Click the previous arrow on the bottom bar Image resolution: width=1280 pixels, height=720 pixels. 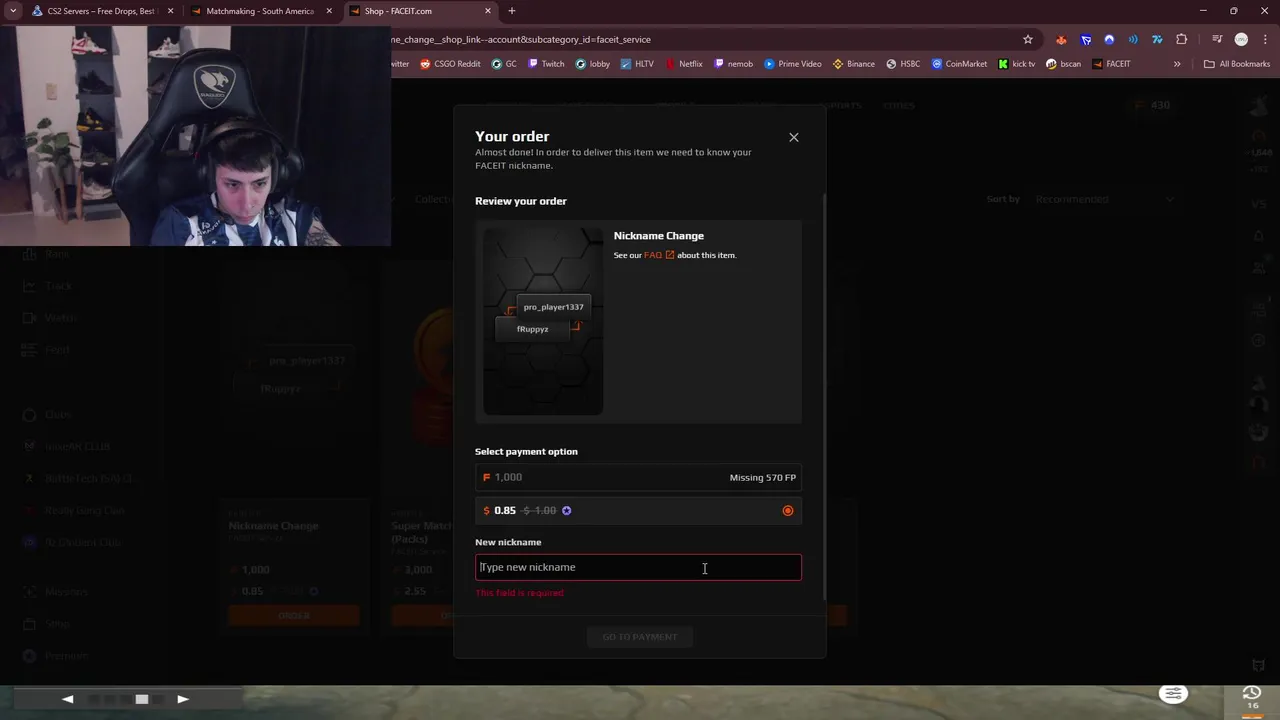[x=68, y=699]
